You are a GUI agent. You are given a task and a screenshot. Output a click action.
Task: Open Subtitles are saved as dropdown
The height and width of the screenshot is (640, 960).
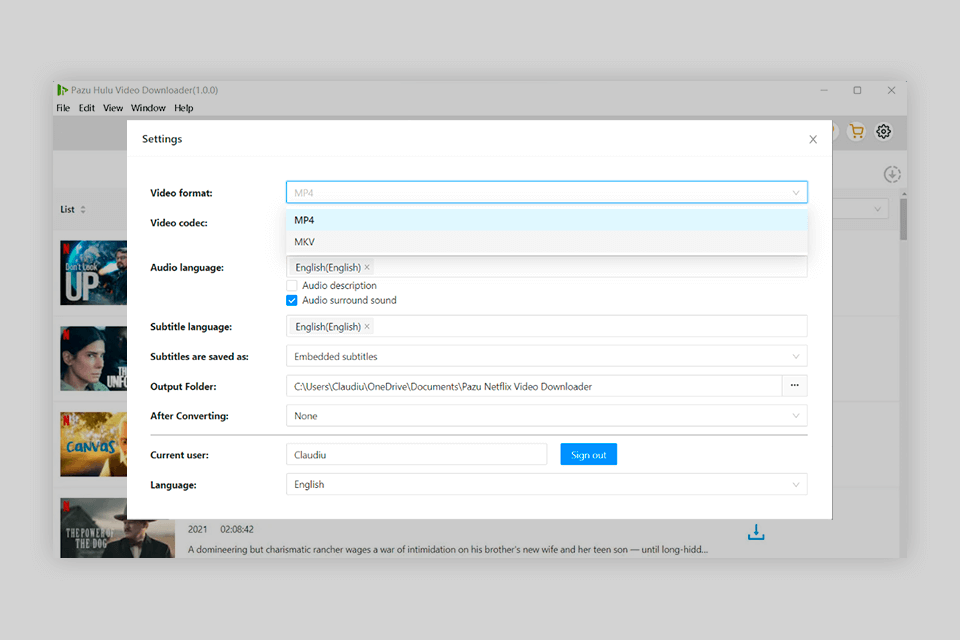[547, 356]
